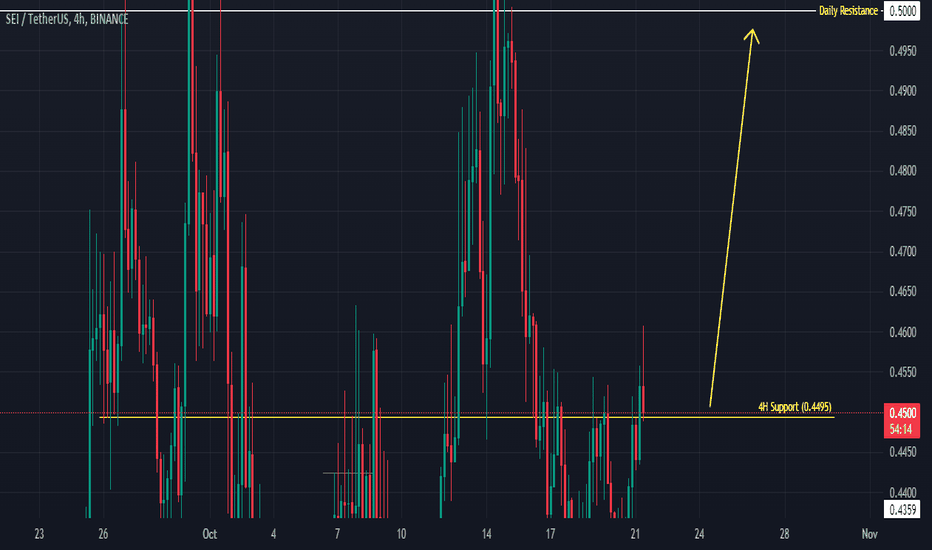Click the date label 28 on time axis

[x=785, y=534]
